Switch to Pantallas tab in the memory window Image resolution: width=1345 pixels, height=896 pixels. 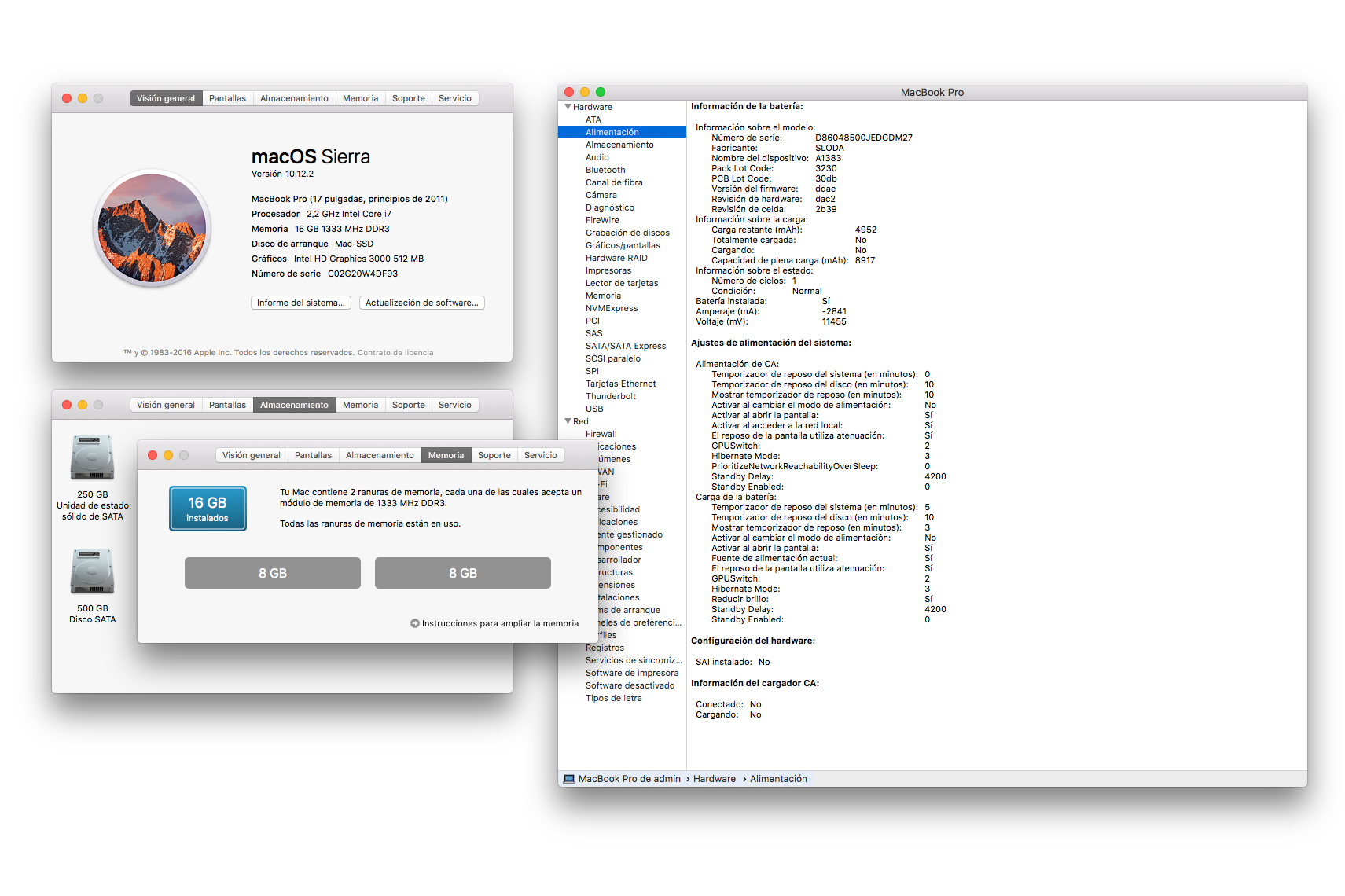(313, 455)
